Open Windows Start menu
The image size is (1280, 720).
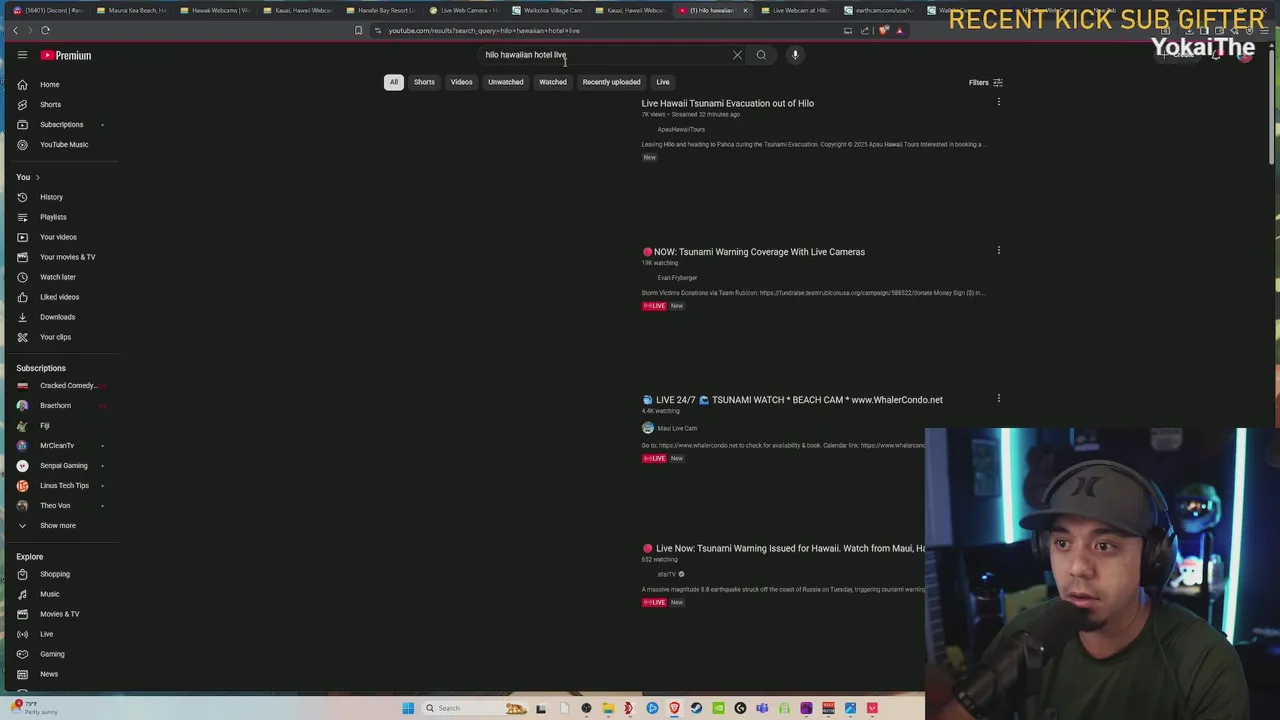(x=408, y=708)
